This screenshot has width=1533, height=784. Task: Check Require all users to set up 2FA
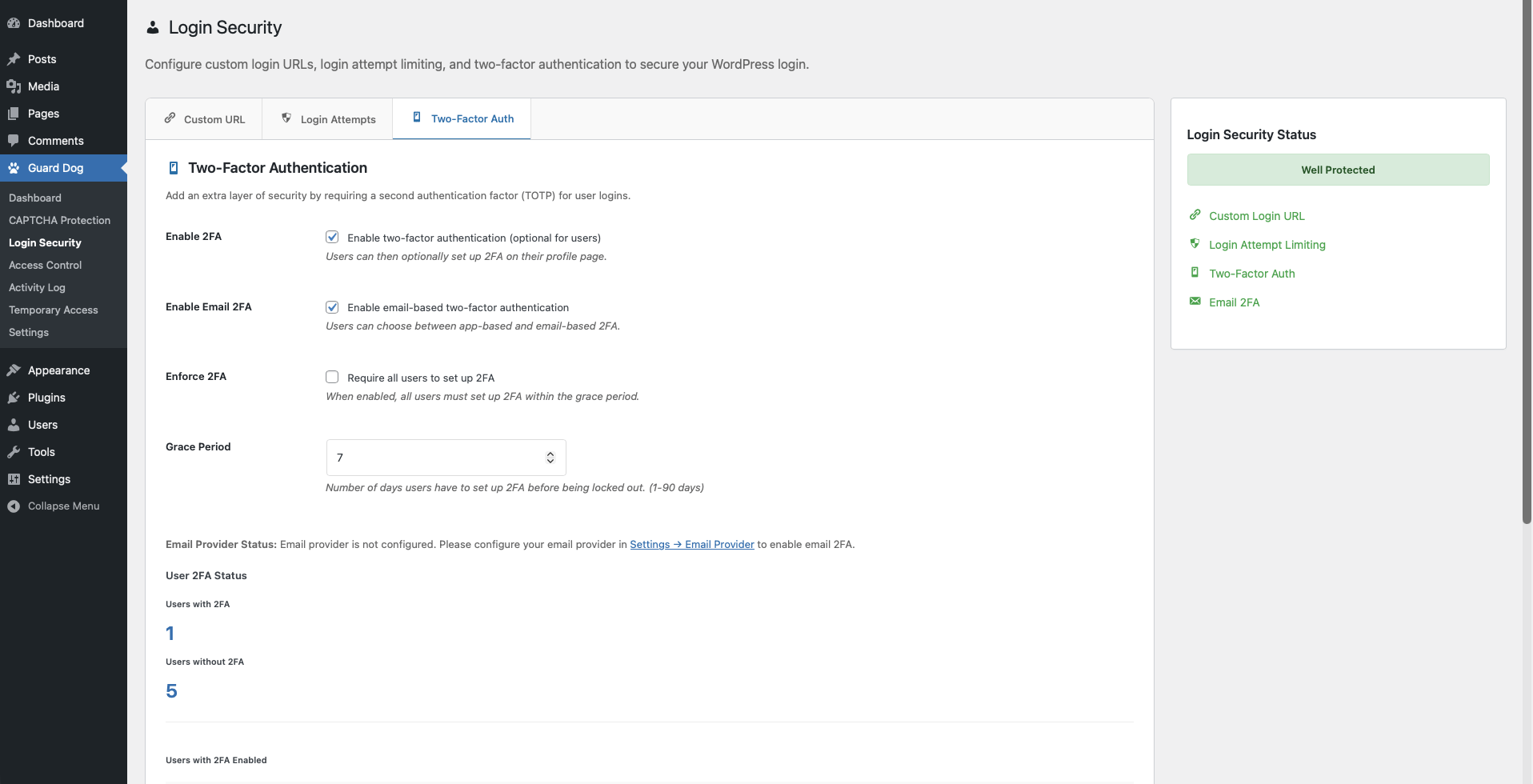[332, 376]
